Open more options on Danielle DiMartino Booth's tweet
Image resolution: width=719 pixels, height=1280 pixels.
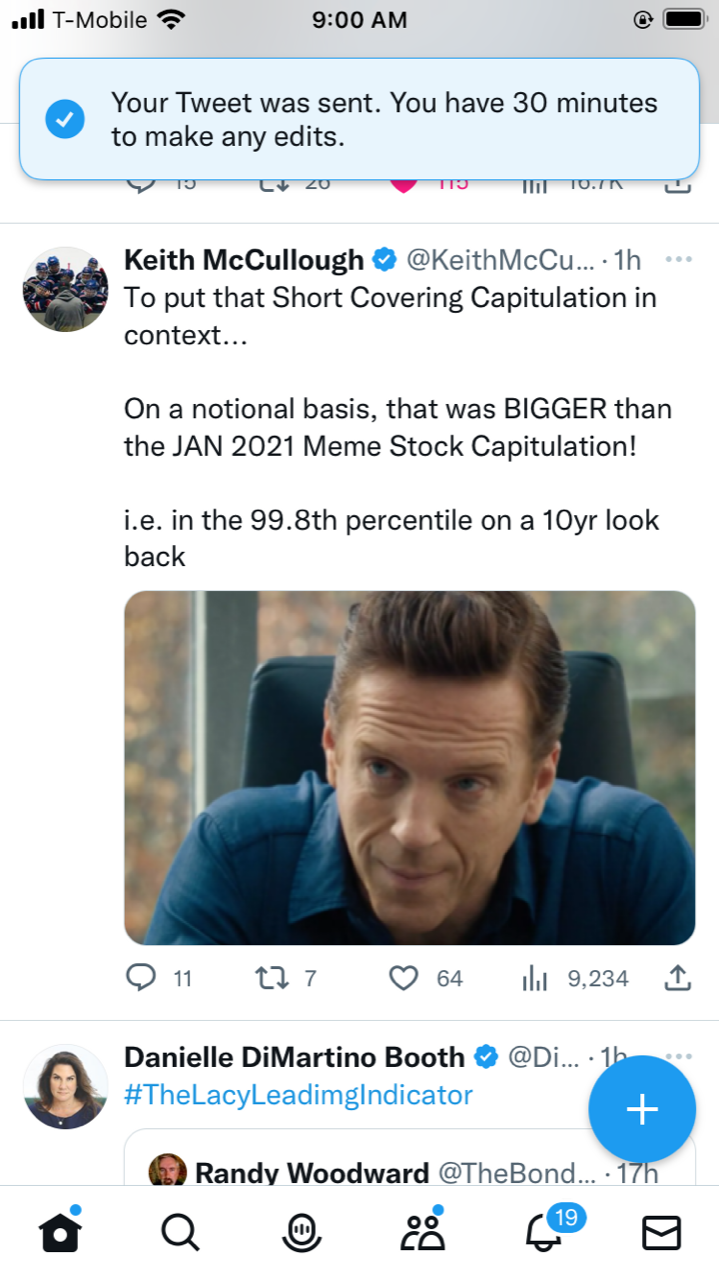pos(678,1057)
